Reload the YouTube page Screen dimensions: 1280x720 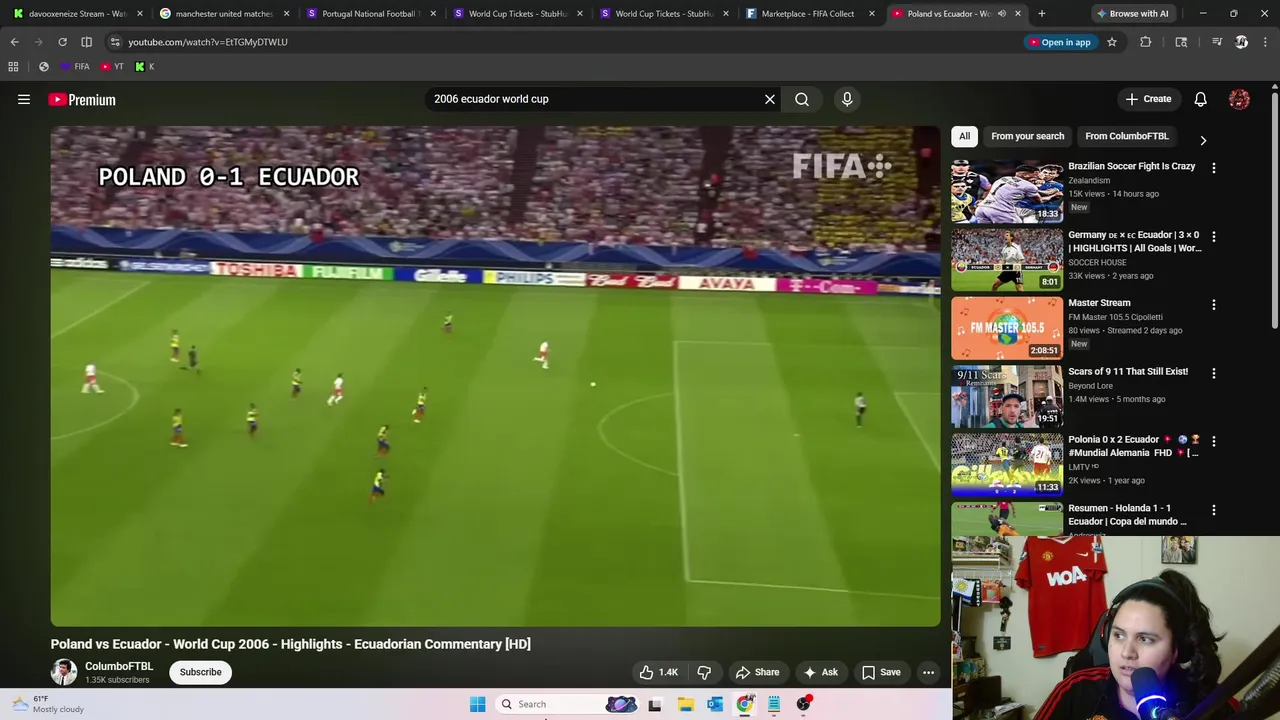click(62, 42)
